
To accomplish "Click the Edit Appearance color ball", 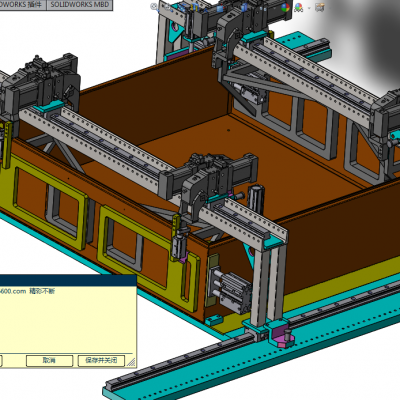I will coord(285,7).
